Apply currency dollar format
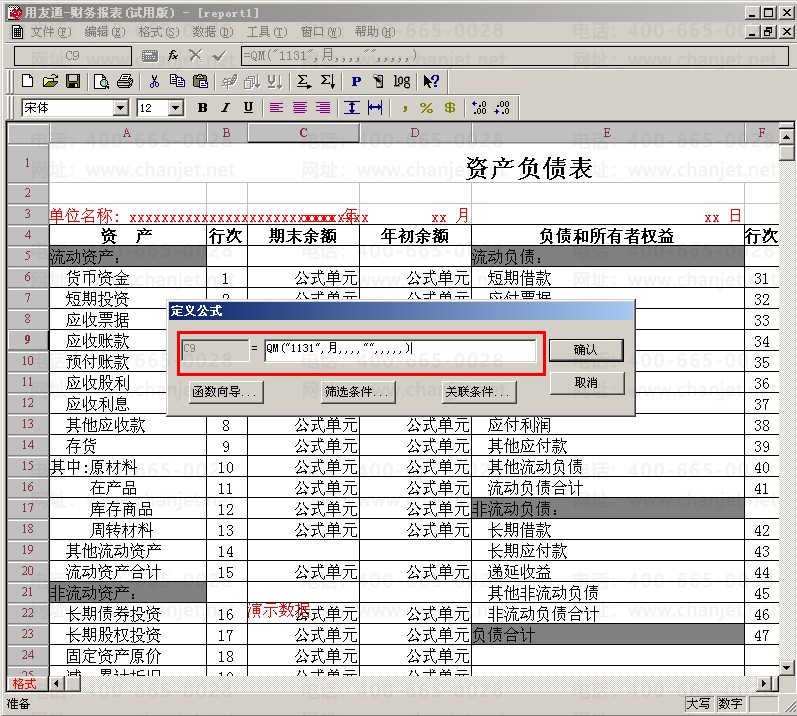 [x=450, y=108]
